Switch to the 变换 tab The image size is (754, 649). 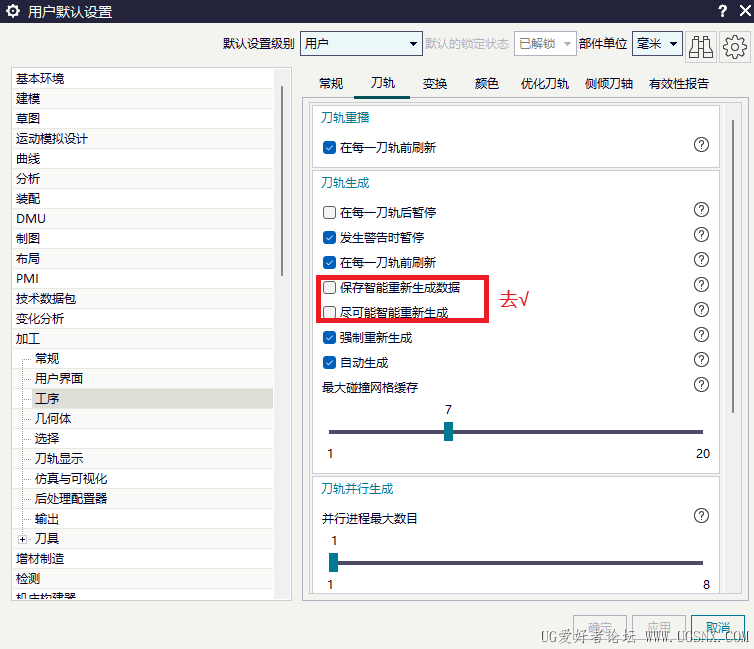tap(435, 84)
